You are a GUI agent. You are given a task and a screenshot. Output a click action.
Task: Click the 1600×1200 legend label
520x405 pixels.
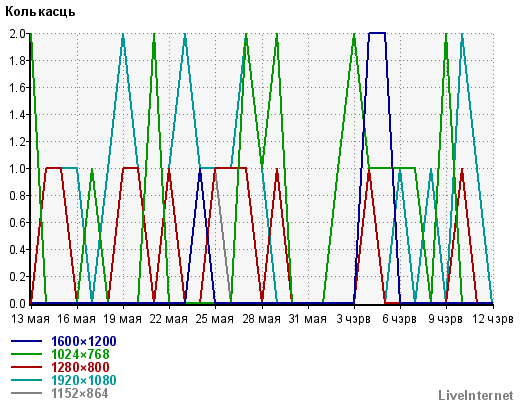pyautogui.click(x=84, y=341)
